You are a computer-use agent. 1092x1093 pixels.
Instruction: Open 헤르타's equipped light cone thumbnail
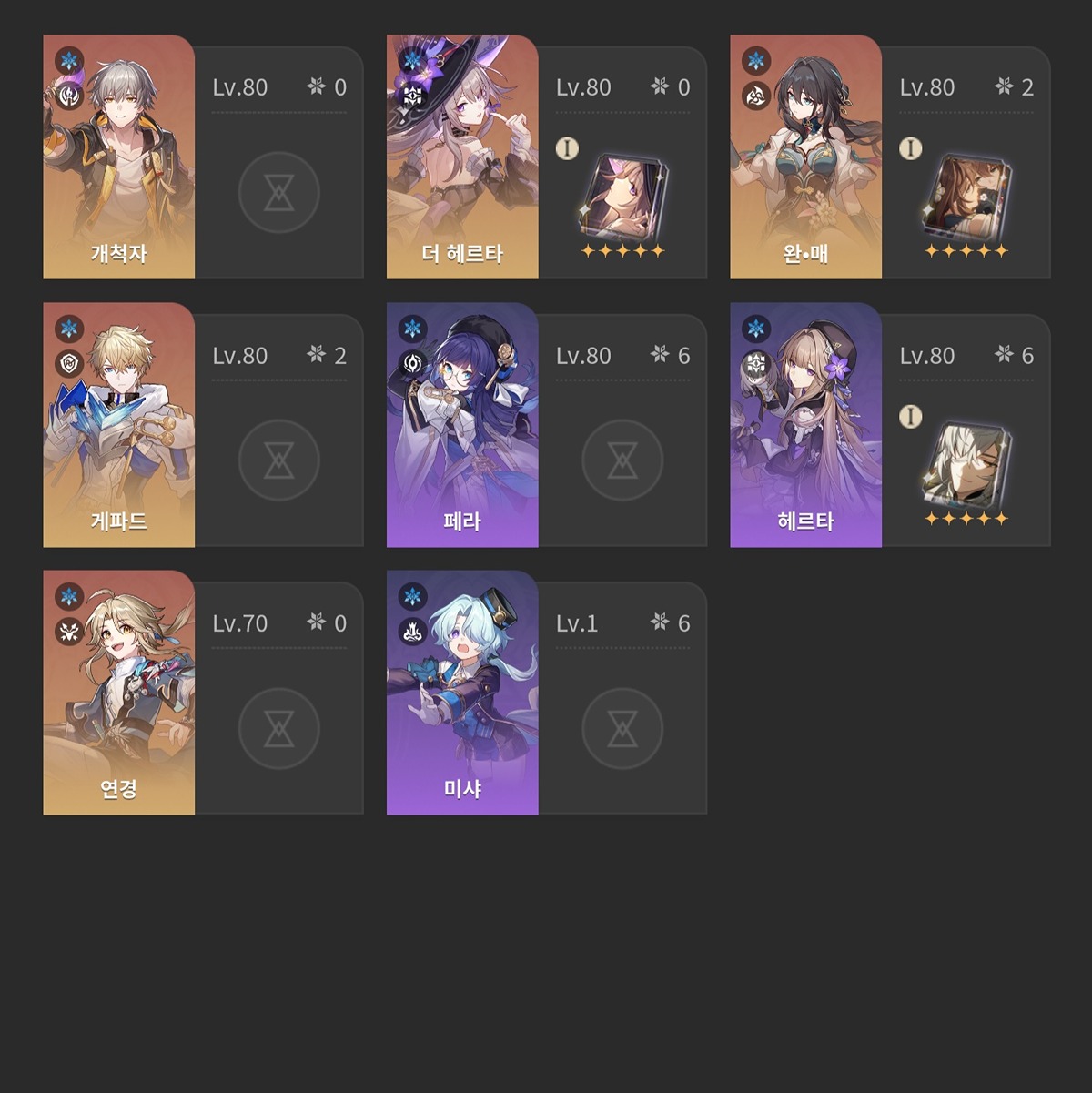coord(967,464)
